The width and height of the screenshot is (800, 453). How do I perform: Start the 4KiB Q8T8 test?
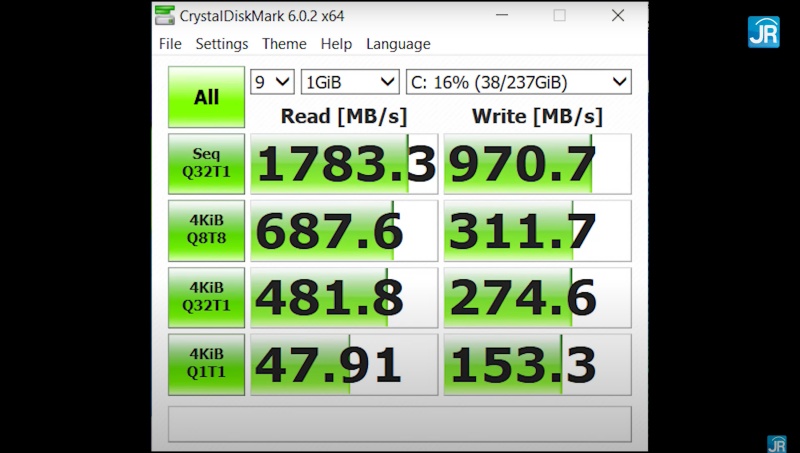(206, 231)
